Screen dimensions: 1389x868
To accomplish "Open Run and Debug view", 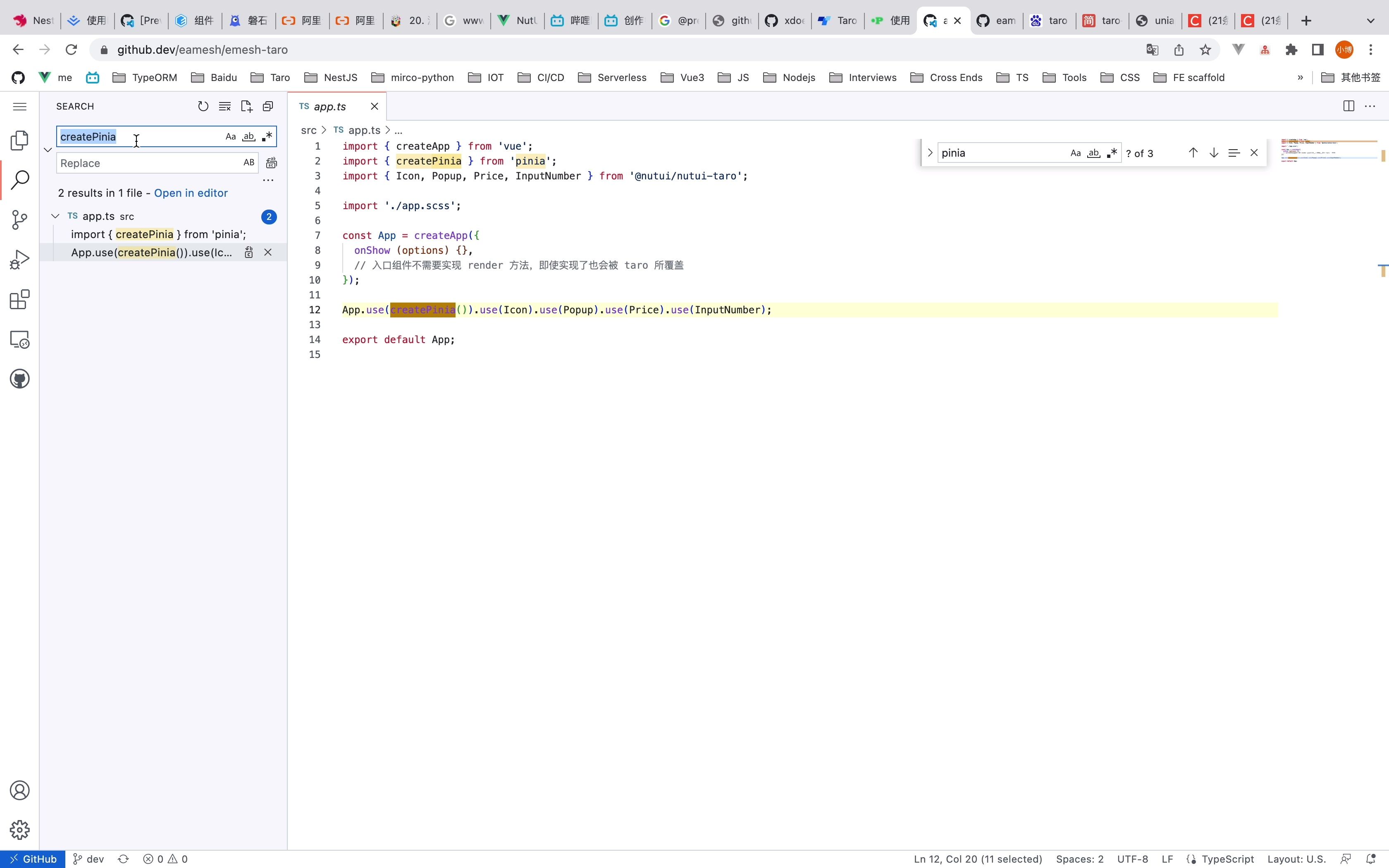I will (19, 260).
